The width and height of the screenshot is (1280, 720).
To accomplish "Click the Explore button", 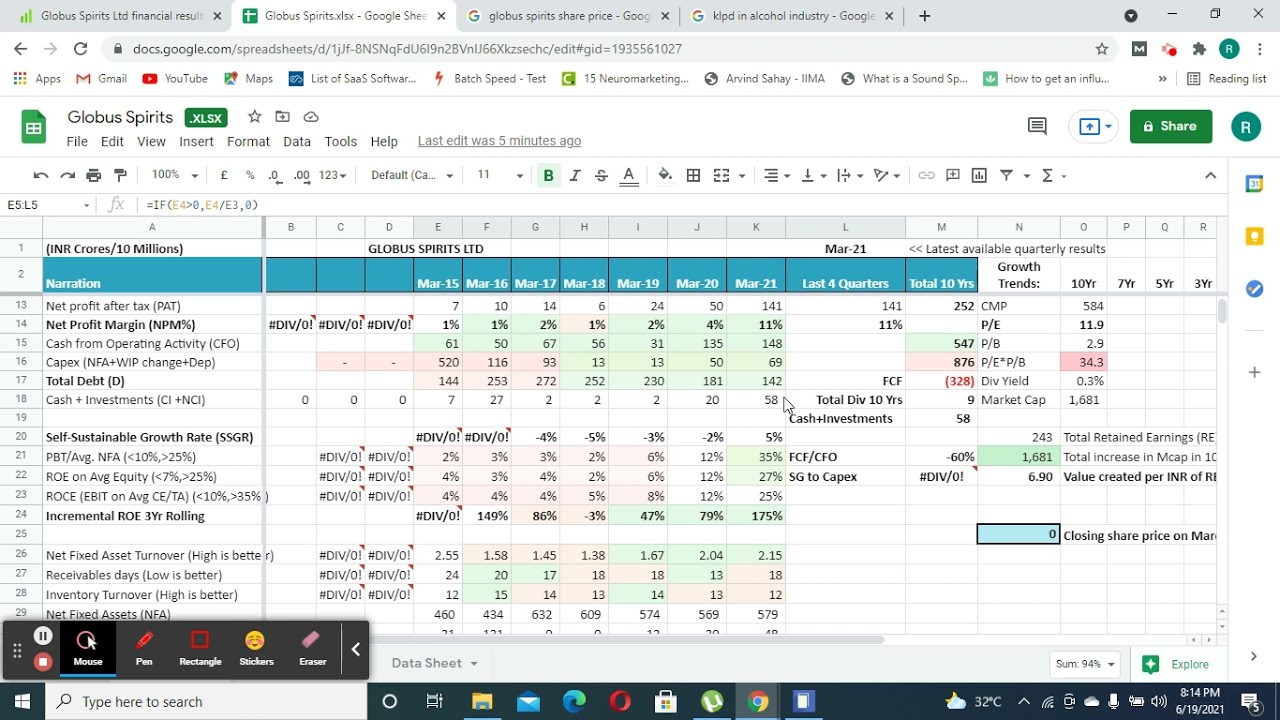I will (1179, 664).
